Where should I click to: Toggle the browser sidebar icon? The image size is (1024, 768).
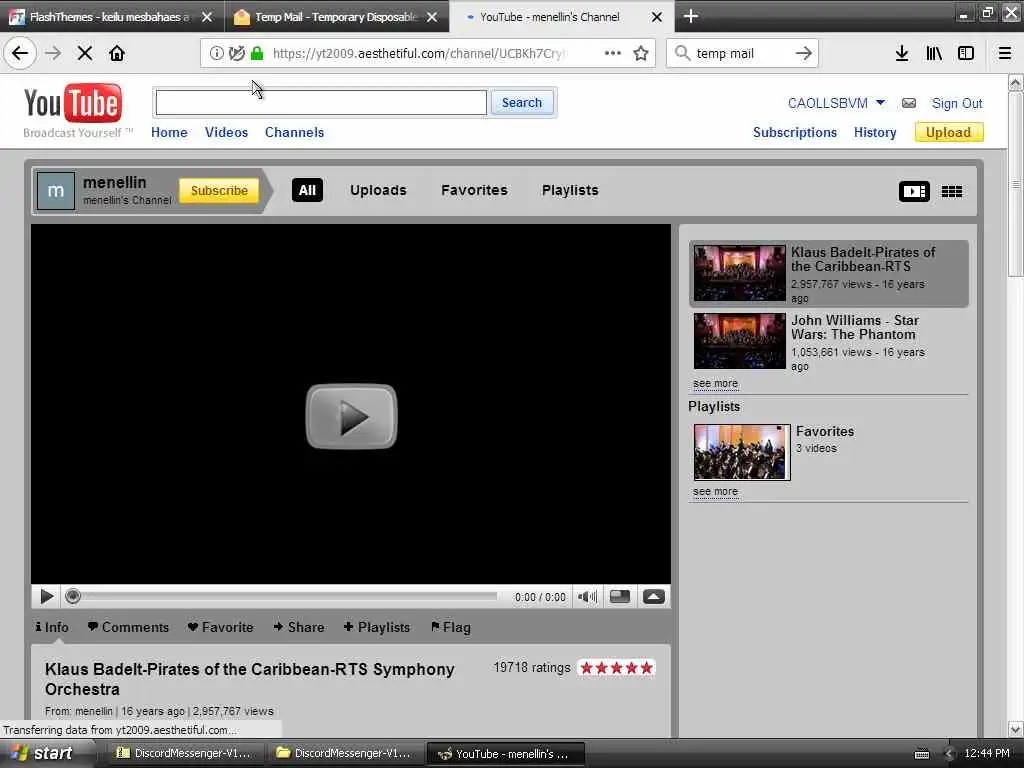pos(966,53)
